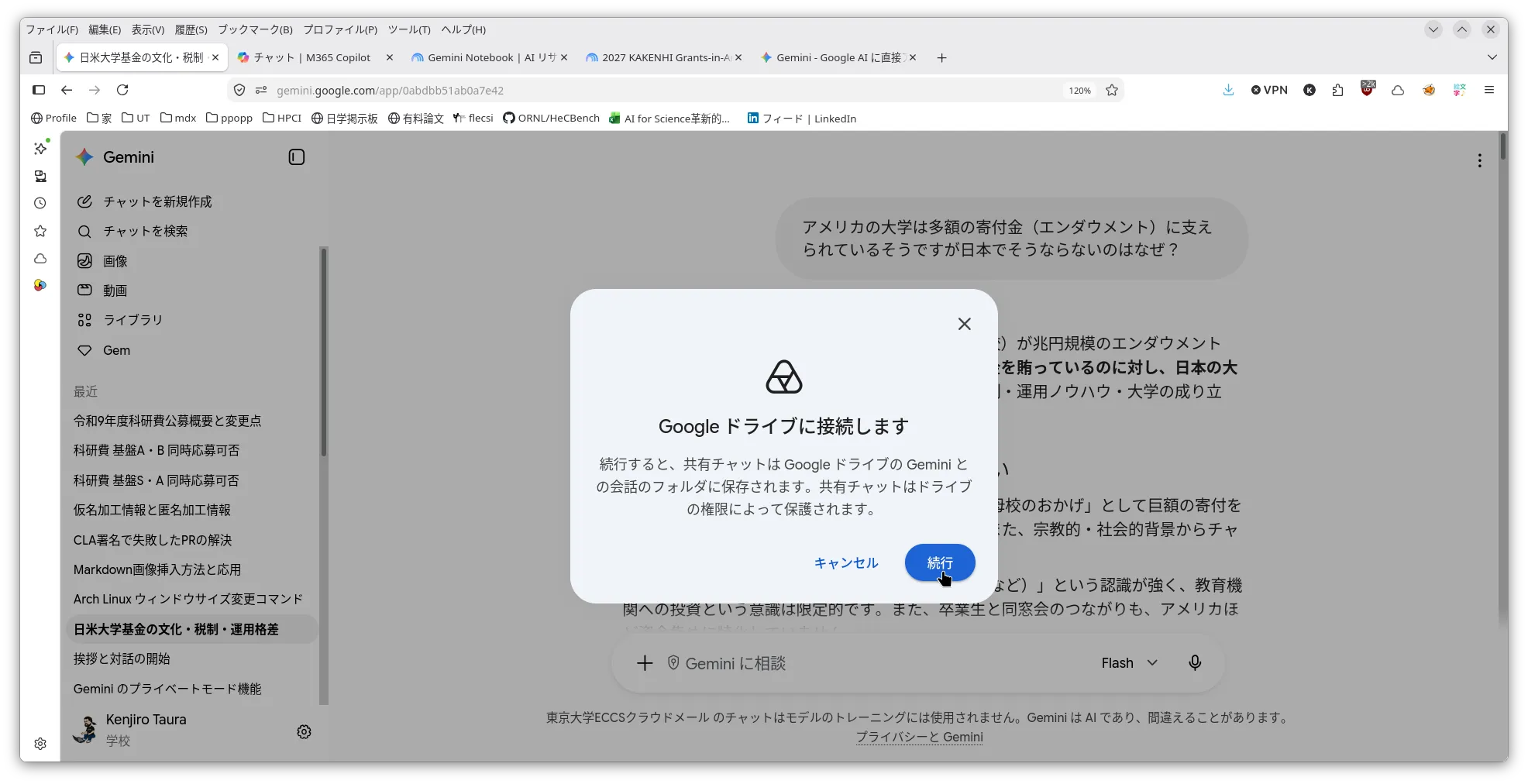Open the 家 bookmarks folder
The width and height of the screenshot is (1528, 784).
[99, 118]
